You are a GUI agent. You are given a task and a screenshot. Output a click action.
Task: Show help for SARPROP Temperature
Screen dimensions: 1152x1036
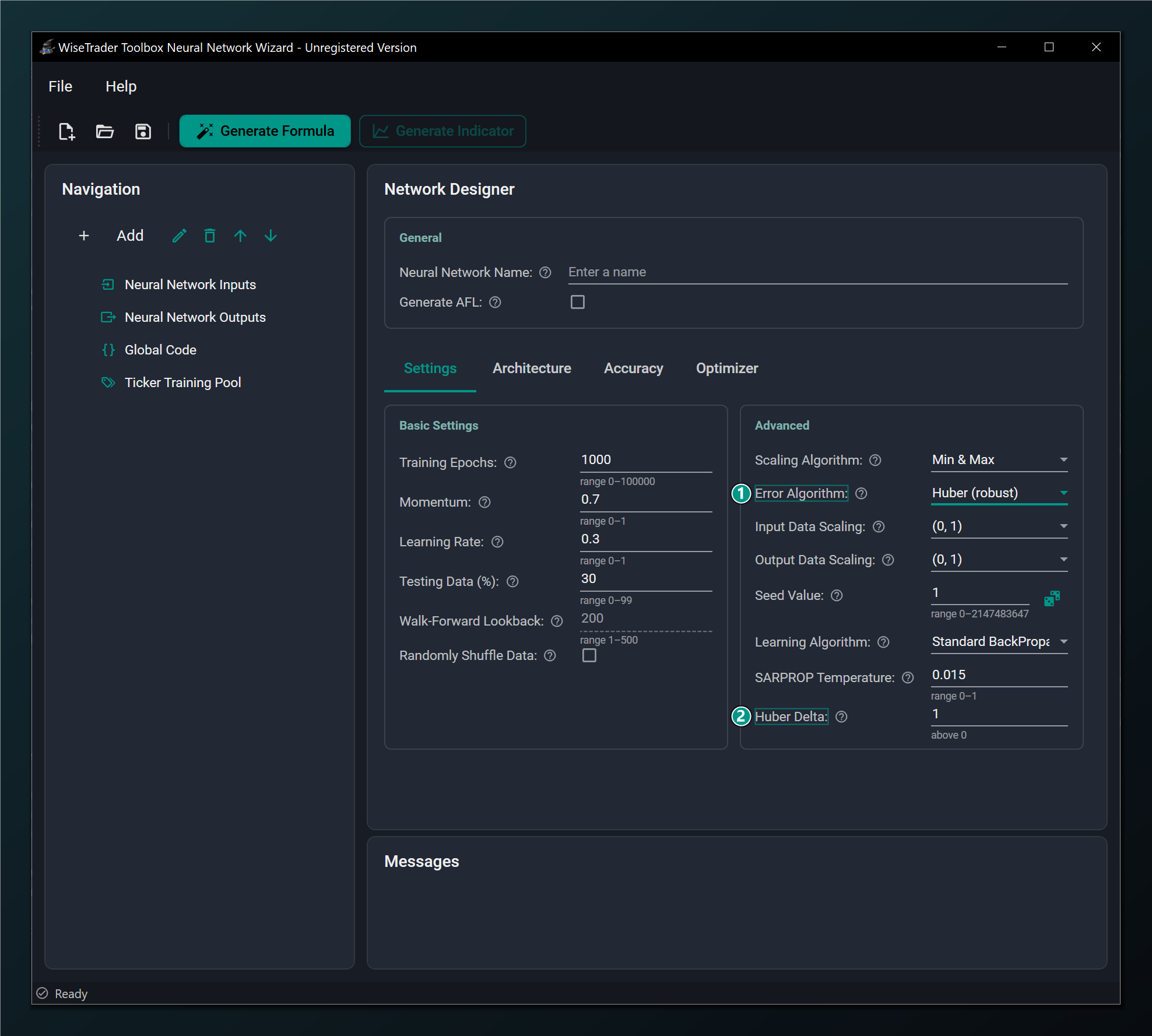point(908,677)
